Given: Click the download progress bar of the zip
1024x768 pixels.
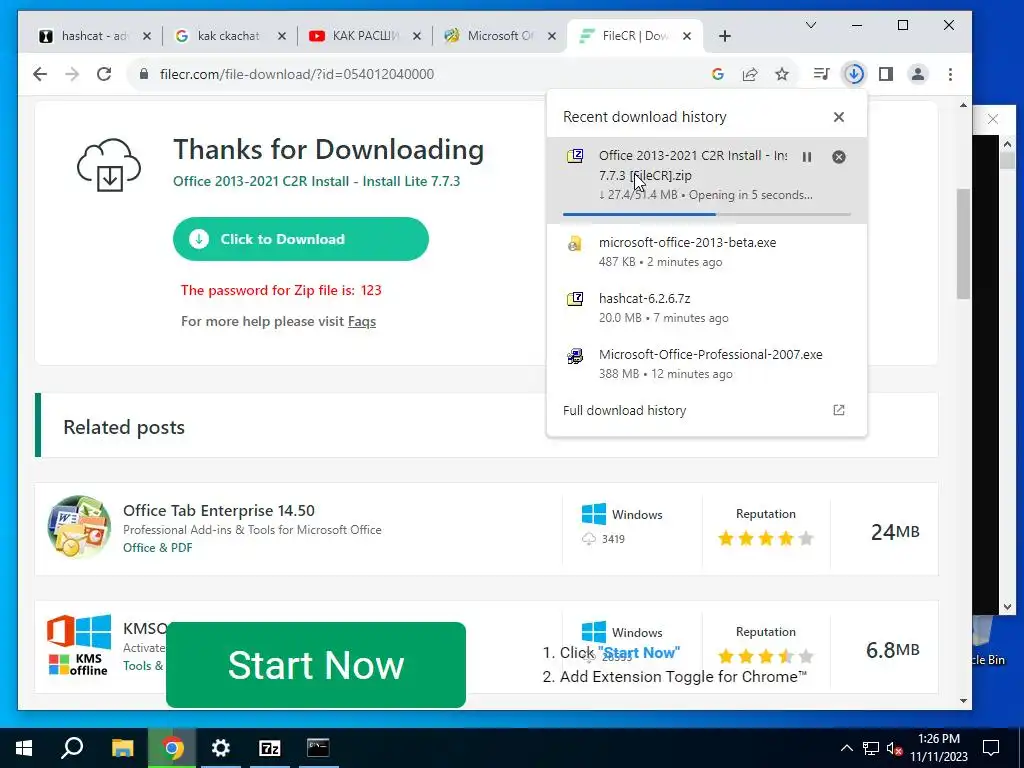Looking at the screenshot, I should point(707,214).
